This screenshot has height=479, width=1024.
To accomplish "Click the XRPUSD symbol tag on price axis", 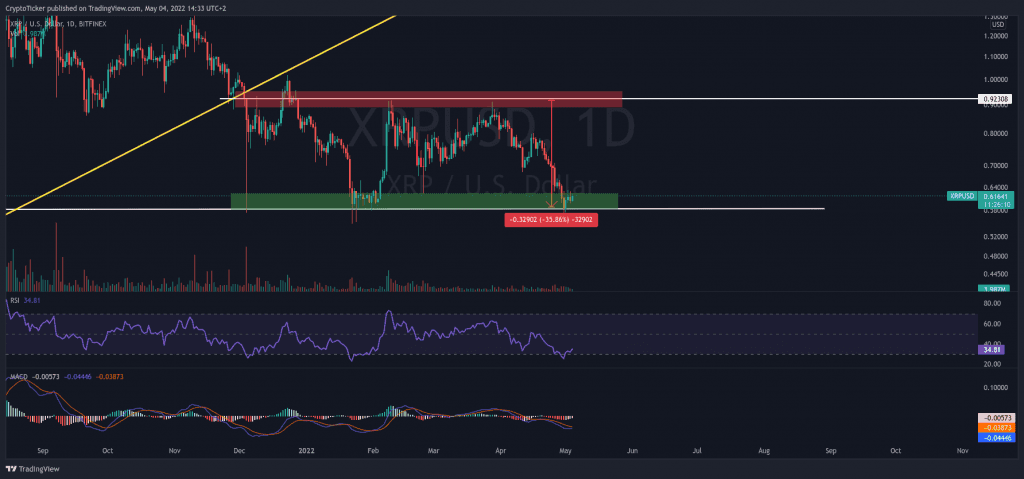I will coord(961,197).
